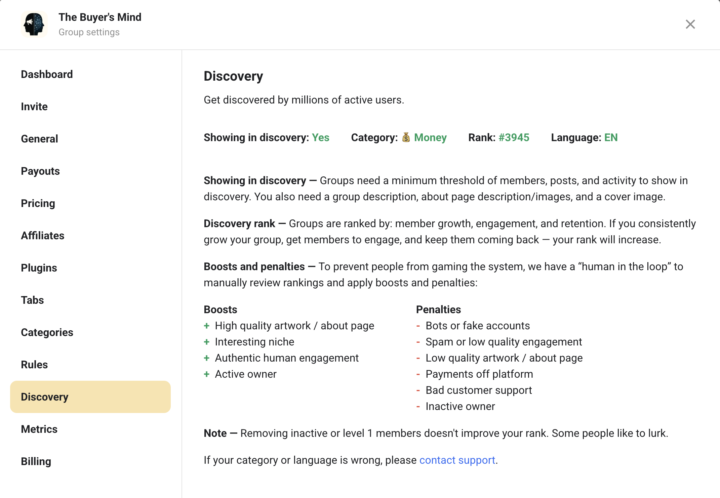The image size is (720, 498).
Task: Go to the Rules section
Action: coord(34,365)
